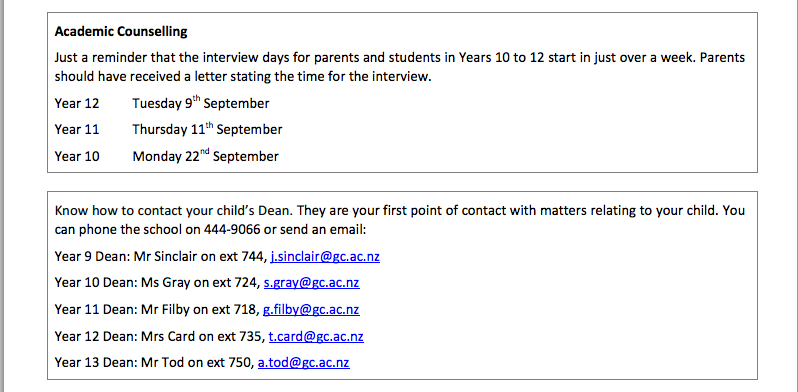Open the s.gray@gc.ac.nz email link
798x392 pixels.
(311, 283)
